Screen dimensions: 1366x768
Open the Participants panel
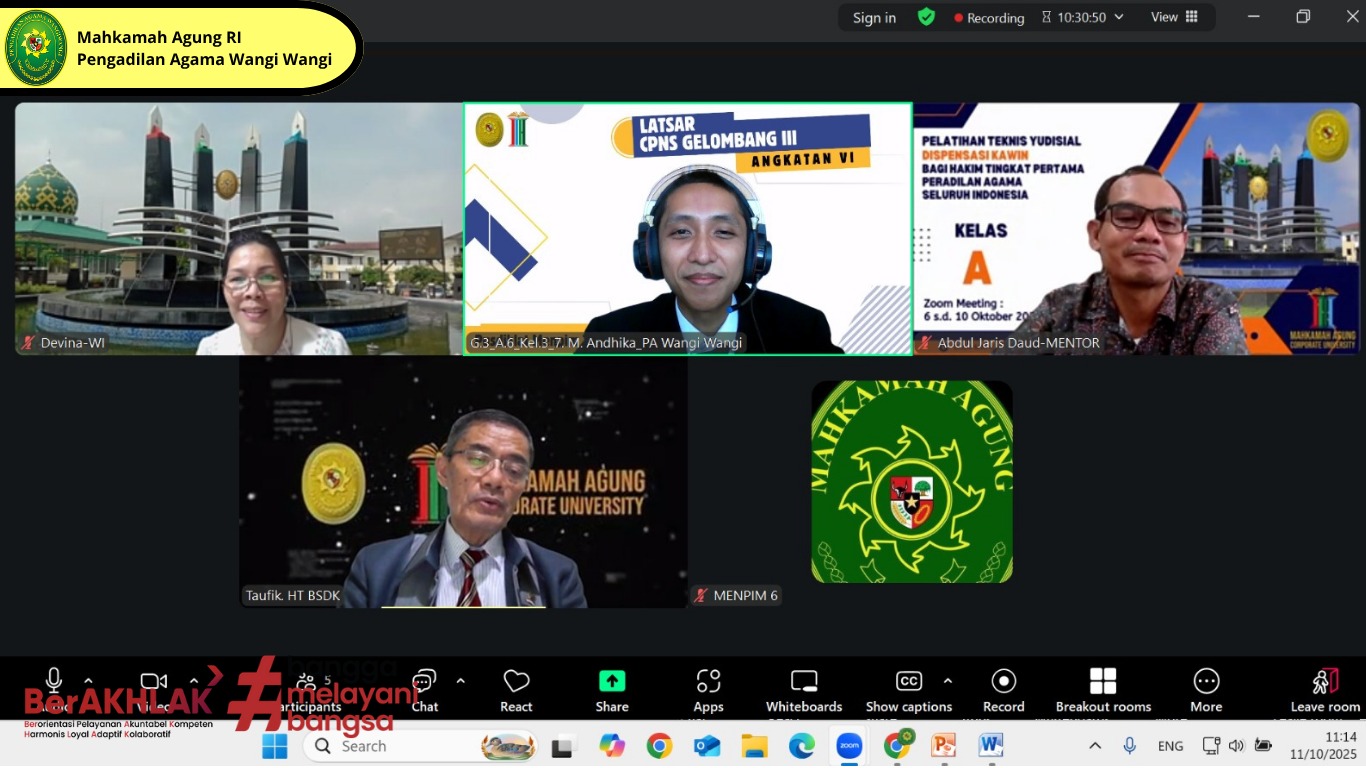click(307, 690)
